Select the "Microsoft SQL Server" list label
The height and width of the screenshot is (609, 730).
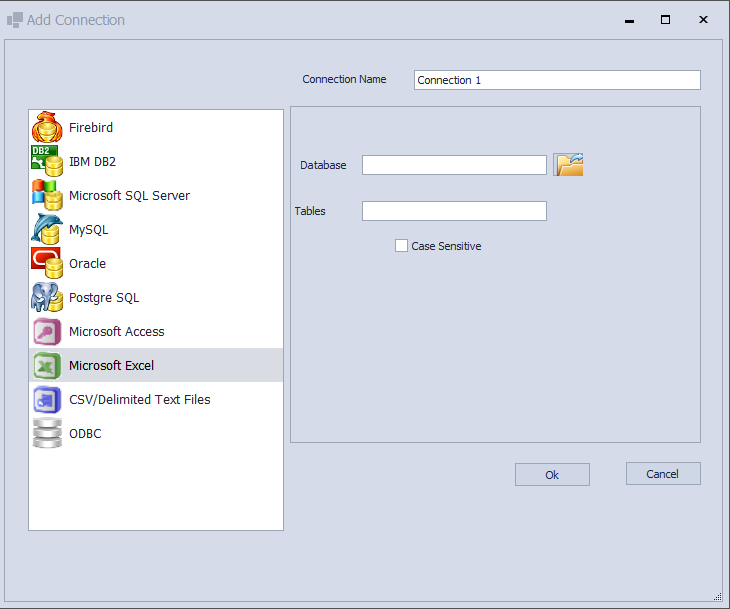(129, 196)
